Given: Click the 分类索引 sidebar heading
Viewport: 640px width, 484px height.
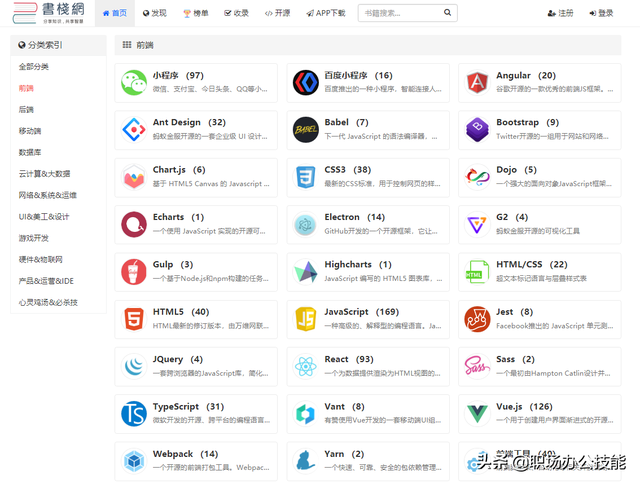Looking at the screenshot, I should tap(40, 45).
